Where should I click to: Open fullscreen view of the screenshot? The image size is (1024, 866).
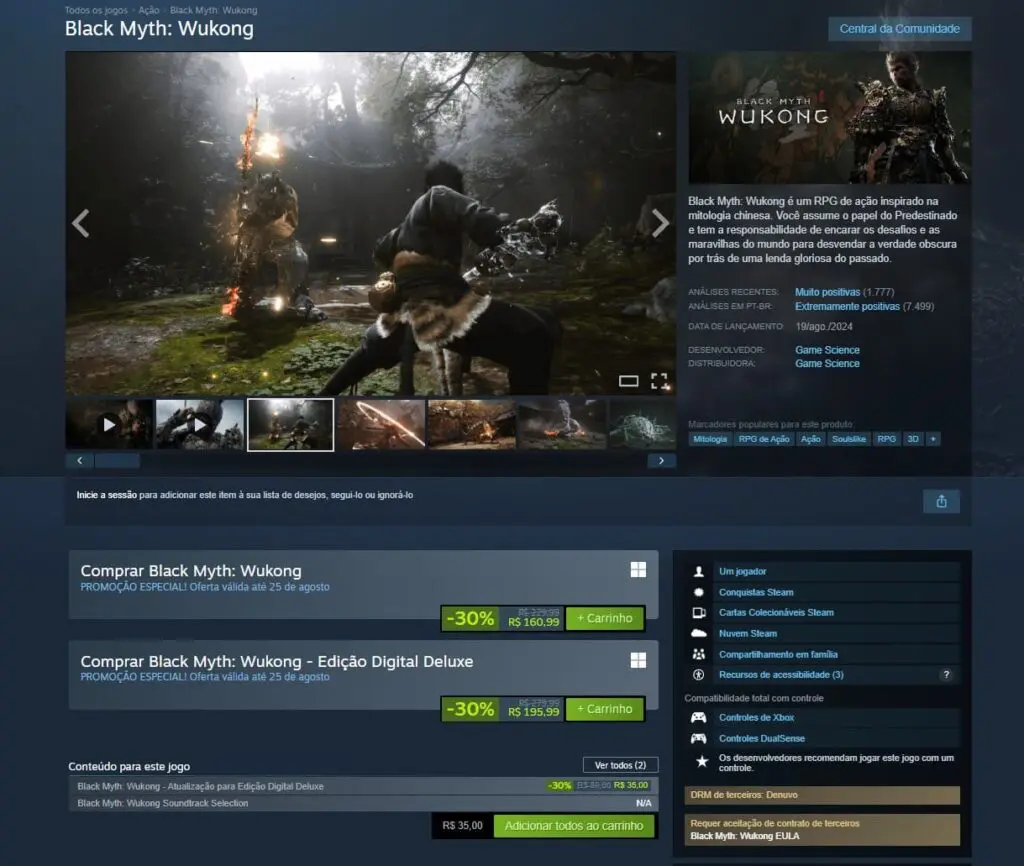pyautogui.click(x=659, y=381)
